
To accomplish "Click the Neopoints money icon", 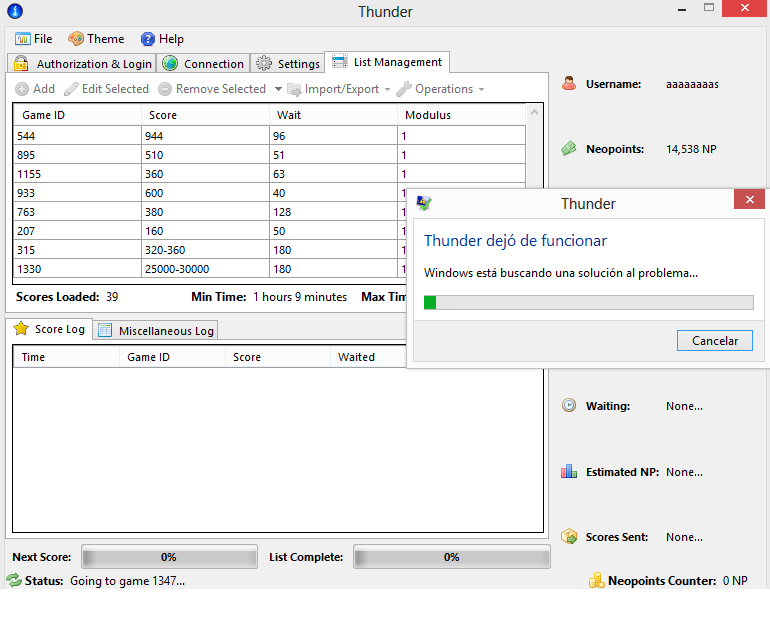I will (x=568, y=148).
